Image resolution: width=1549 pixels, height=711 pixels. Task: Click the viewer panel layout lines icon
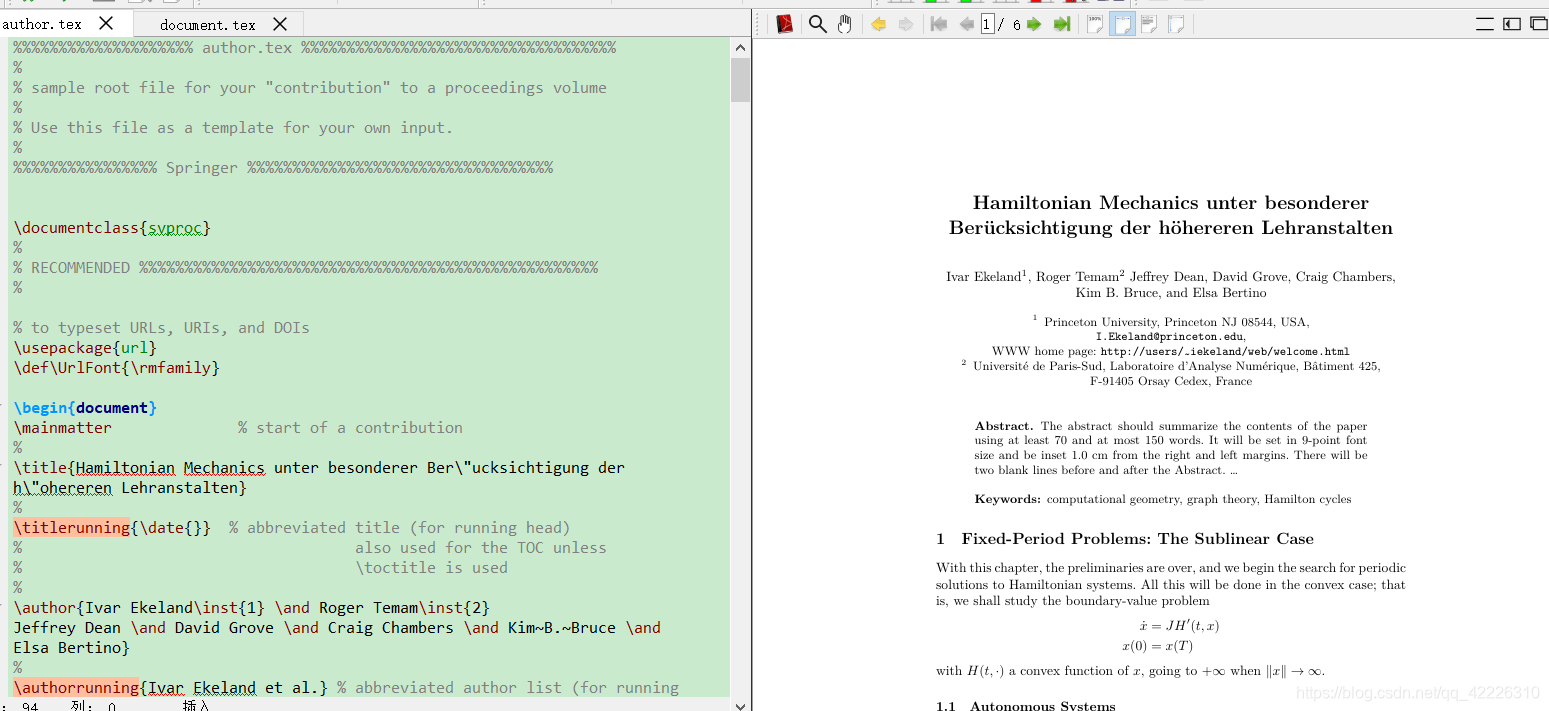coord(1485,24)
